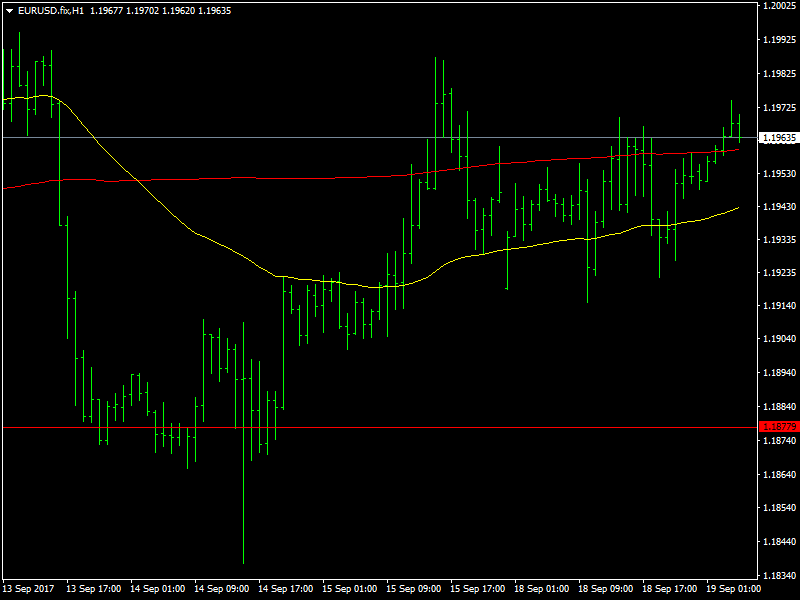Click the 1.19530 price scale value
Viewport: 800px width, 600px height.
779,174
